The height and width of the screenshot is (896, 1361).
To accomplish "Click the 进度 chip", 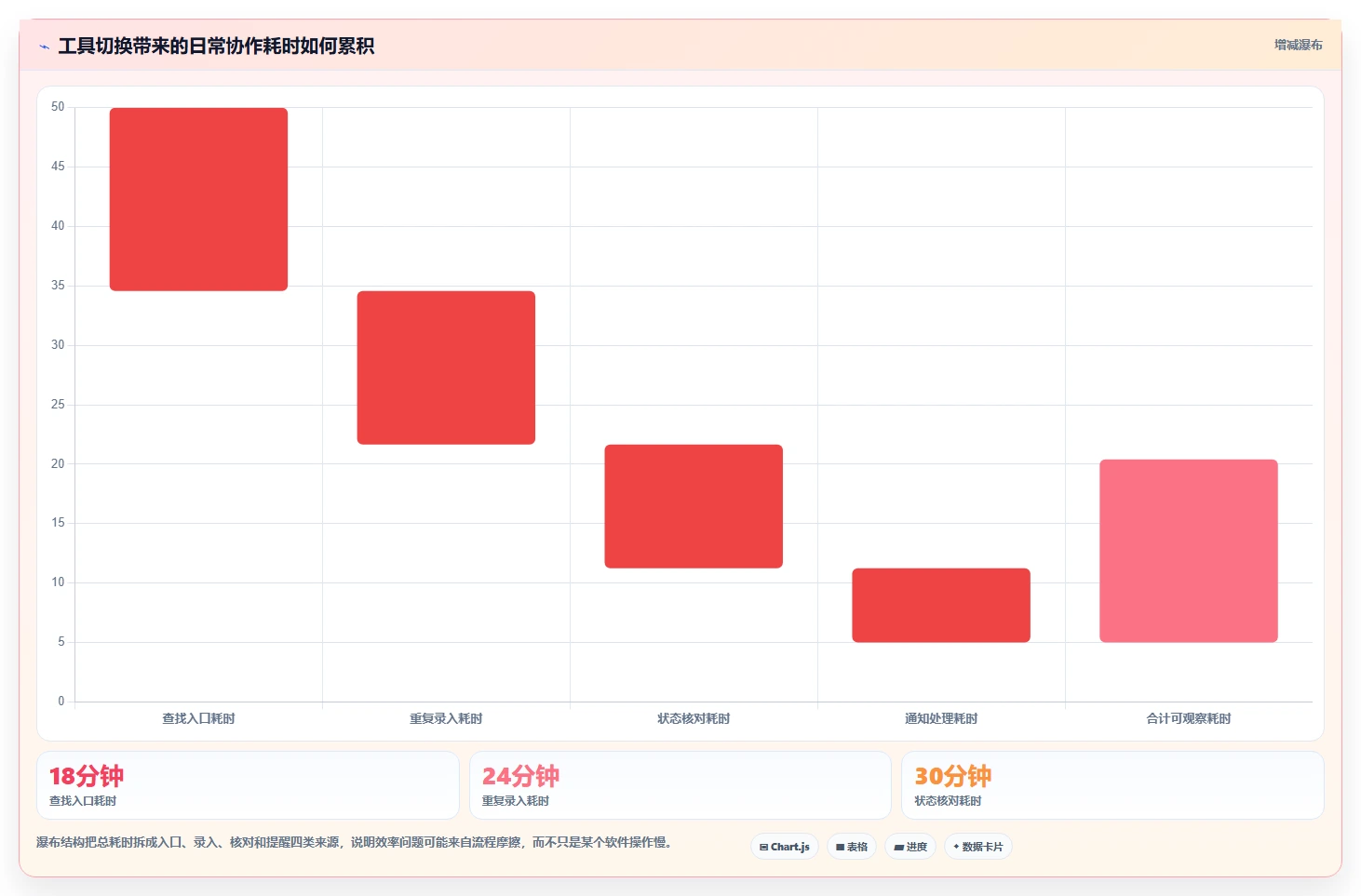I will click(x=910, y=847).
